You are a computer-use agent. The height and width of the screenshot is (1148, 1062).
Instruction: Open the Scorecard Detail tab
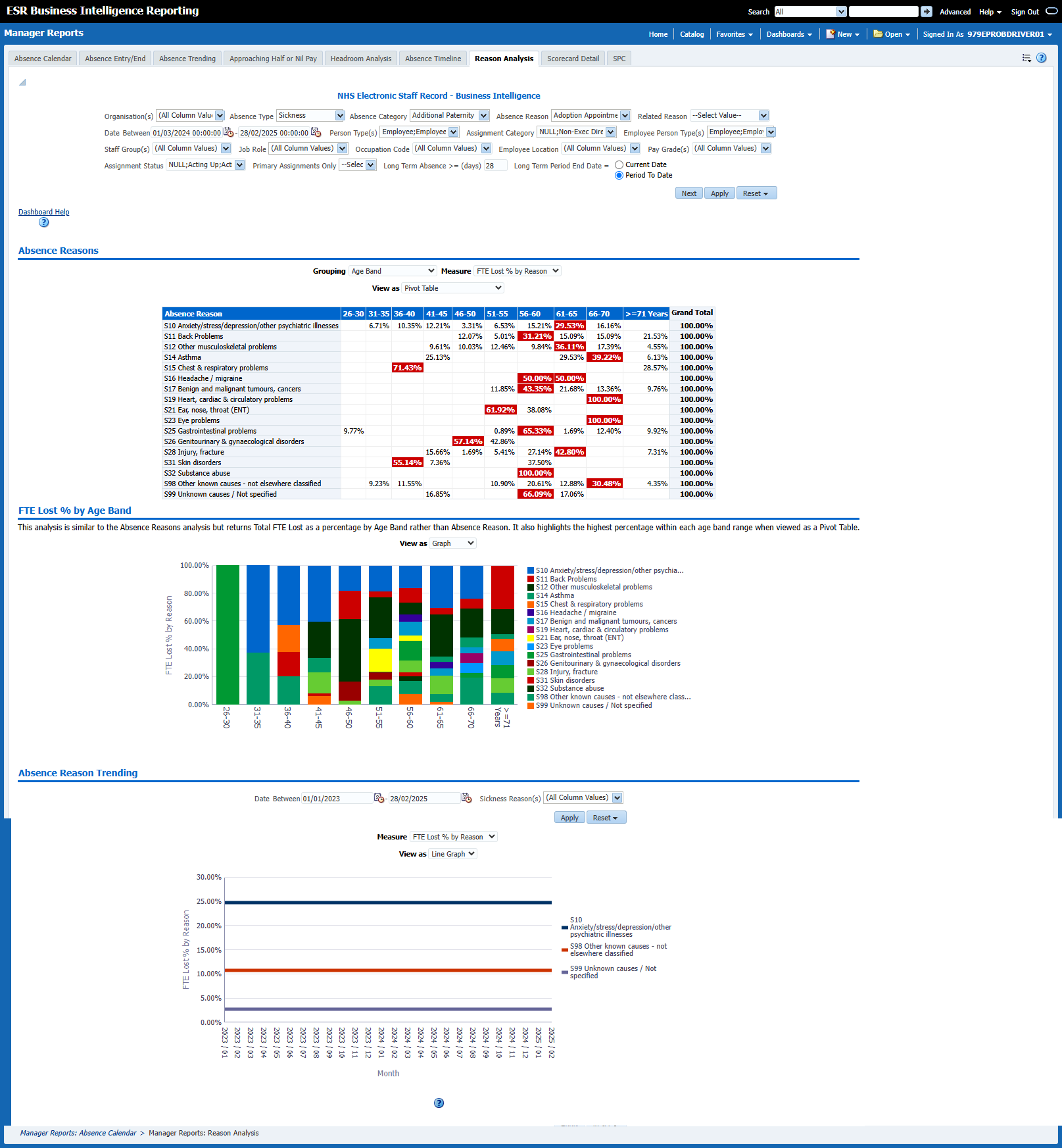coord(573,59)
